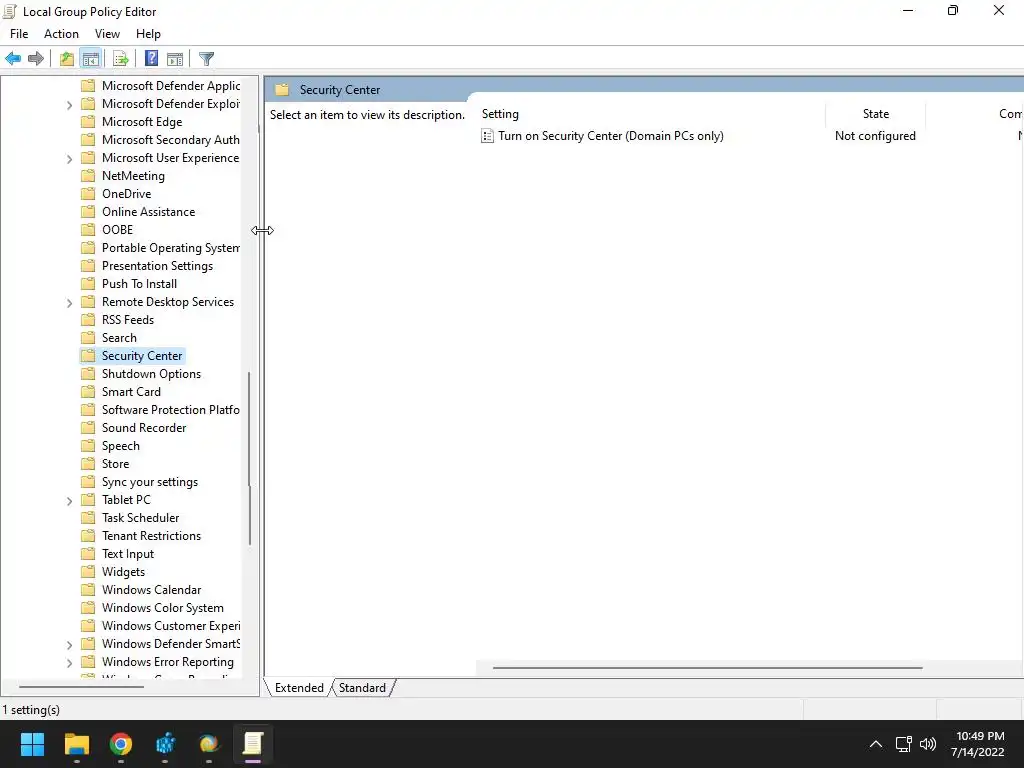
Task: Open the Help toolbar icon
Action: 152,59
